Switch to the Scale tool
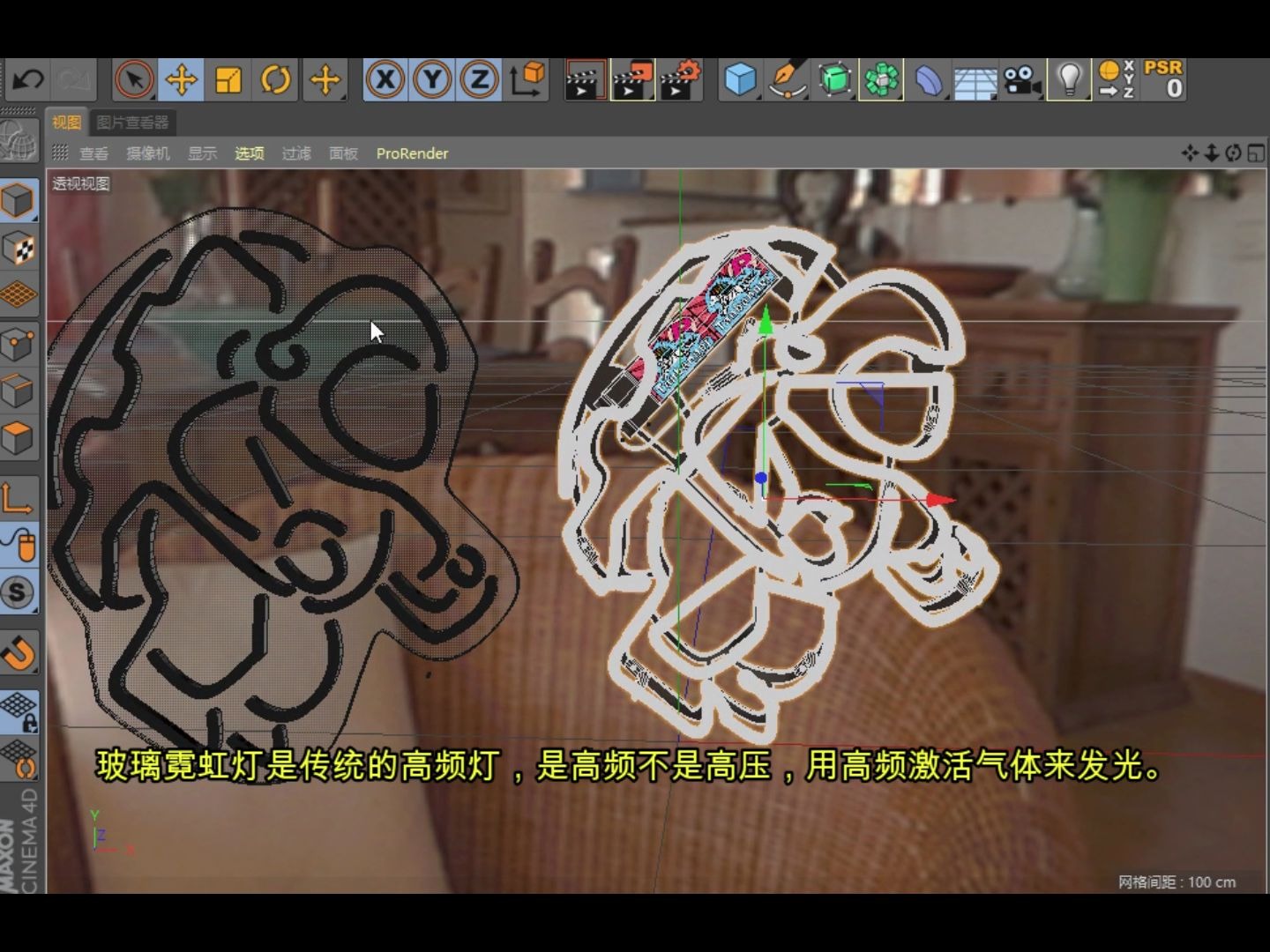The image size is (1270, 952). 228,79
